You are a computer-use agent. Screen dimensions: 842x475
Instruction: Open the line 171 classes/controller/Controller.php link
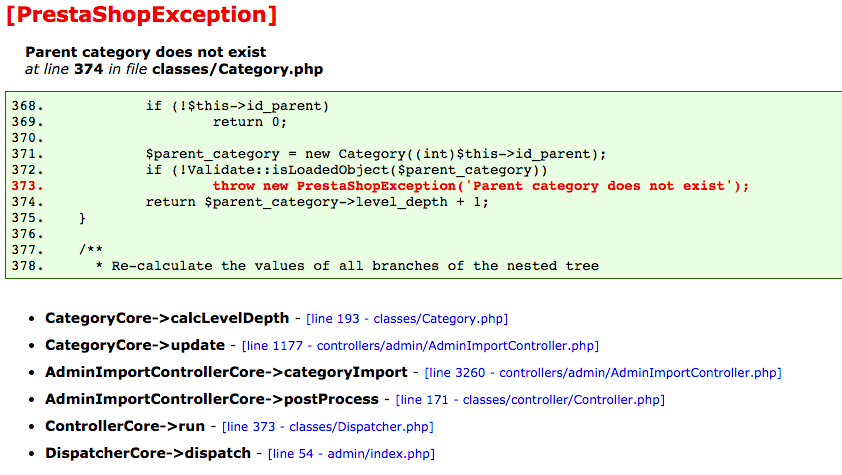(x=530, y=400)
